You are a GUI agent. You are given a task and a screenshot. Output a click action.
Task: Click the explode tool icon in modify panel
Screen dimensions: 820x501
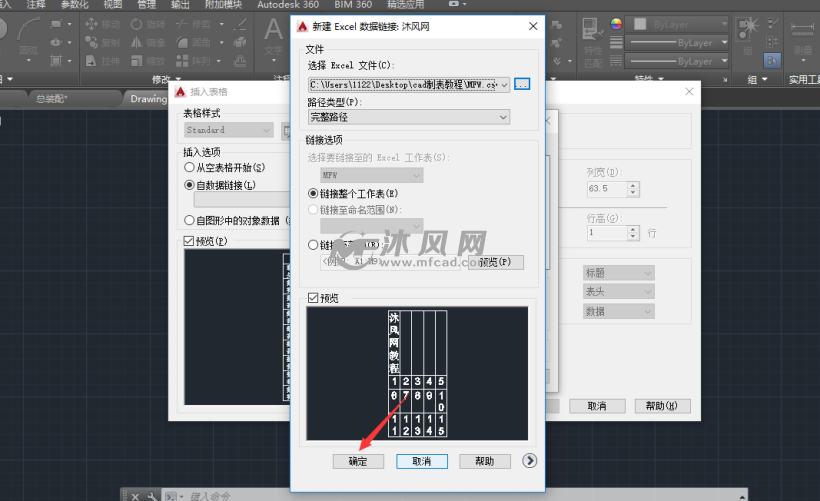240,42
